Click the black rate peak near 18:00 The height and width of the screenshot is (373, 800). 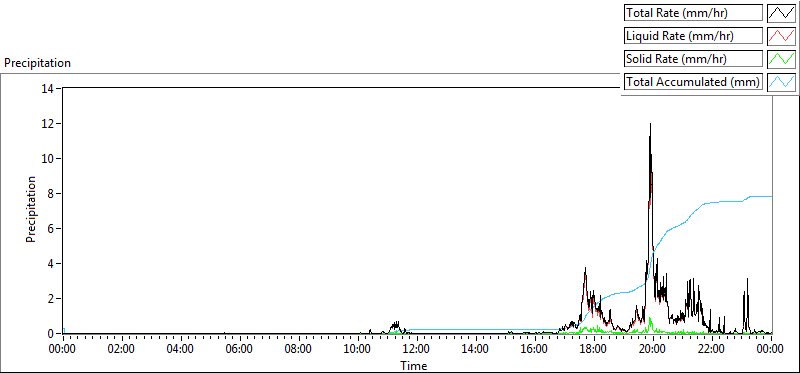pos(585,268)
